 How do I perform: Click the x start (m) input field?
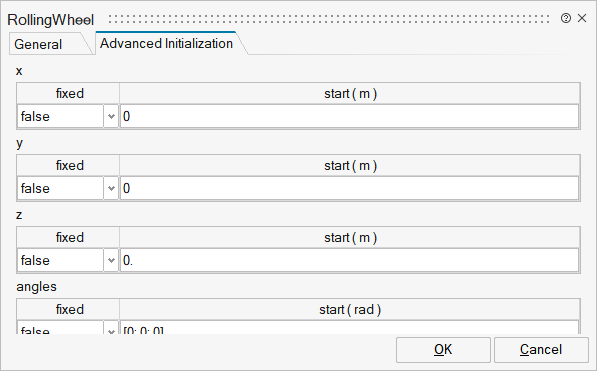tap(350, 116)
